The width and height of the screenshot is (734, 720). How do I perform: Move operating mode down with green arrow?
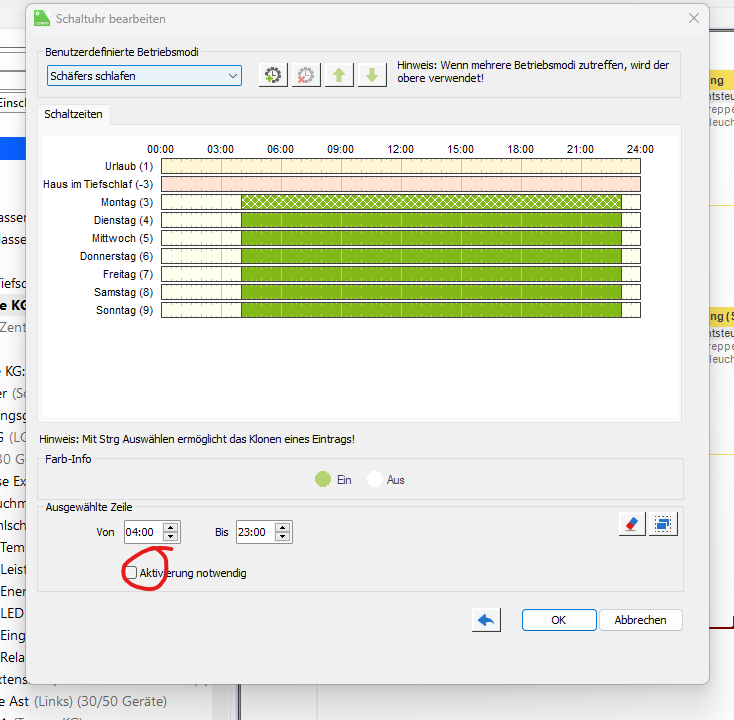click(372, 75)
